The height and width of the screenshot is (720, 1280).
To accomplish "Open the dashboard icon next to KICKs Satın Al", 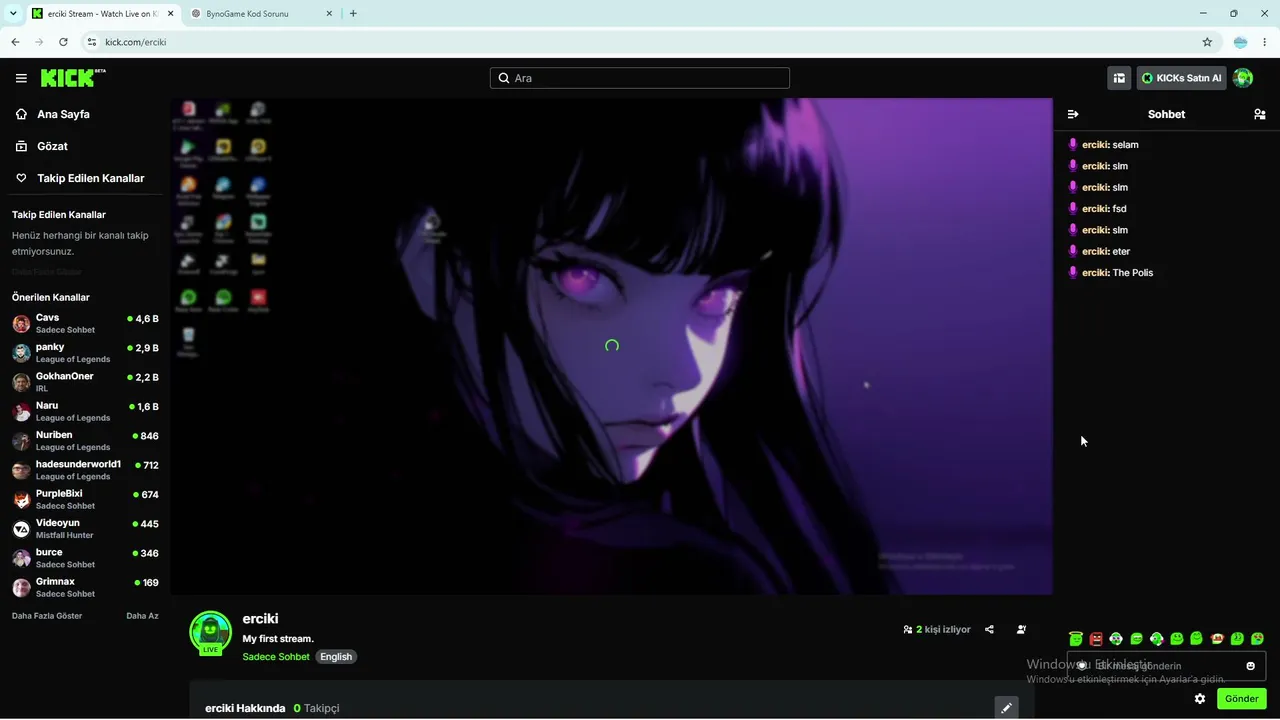I will [1119, 78].
